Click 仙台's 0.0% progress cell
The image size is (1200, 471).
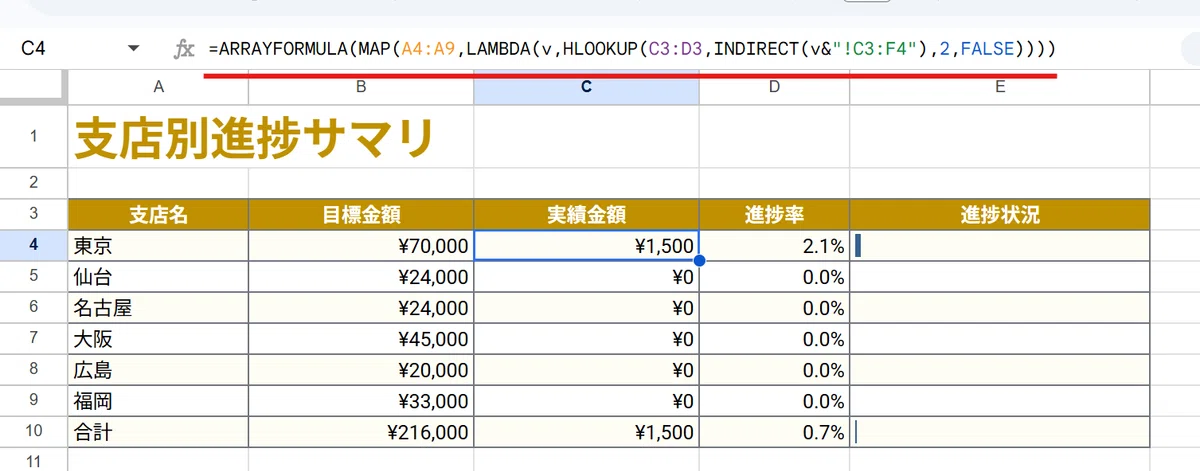[775, 276]
